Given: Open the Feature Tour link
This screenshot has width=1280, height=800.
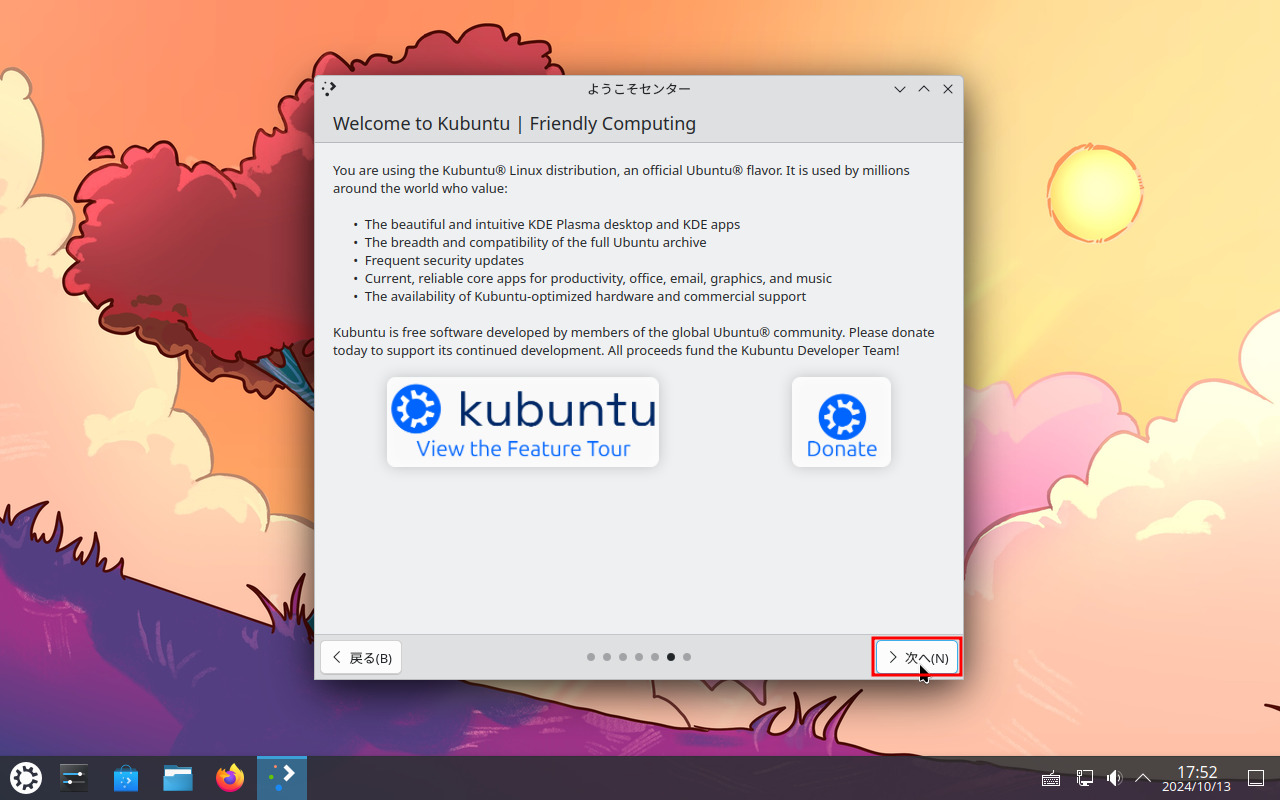Looking at the screenshot, I should [x=522, y=448].
